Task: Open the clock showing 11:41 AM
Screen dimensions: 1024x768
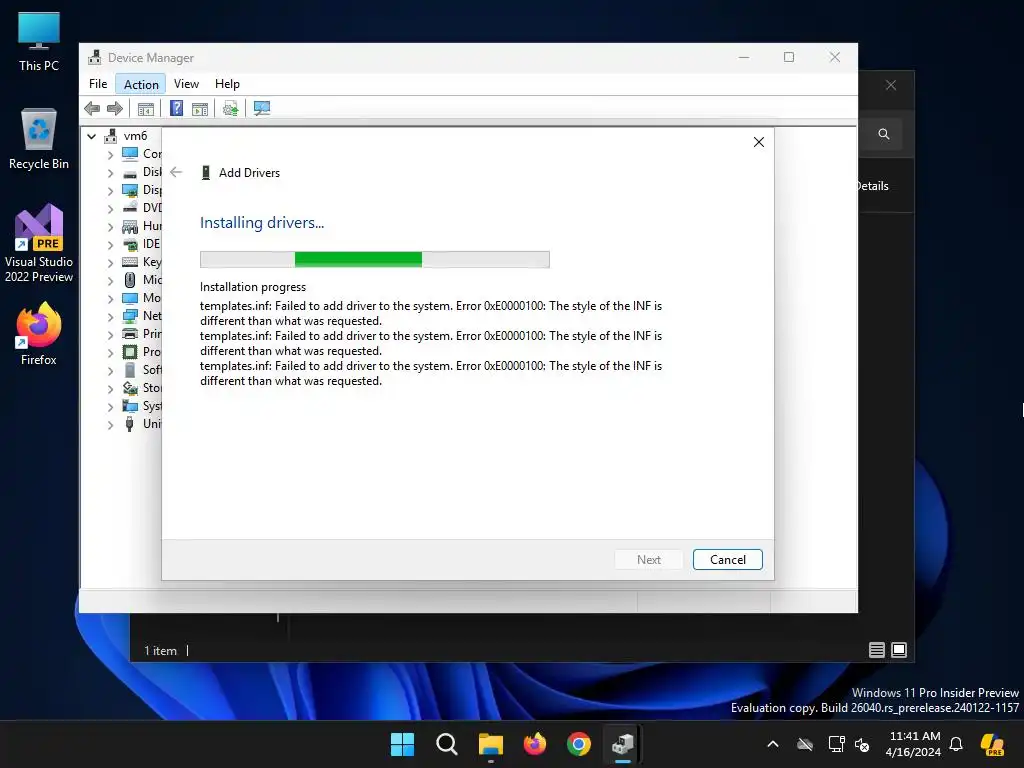Action: point(913,744)
